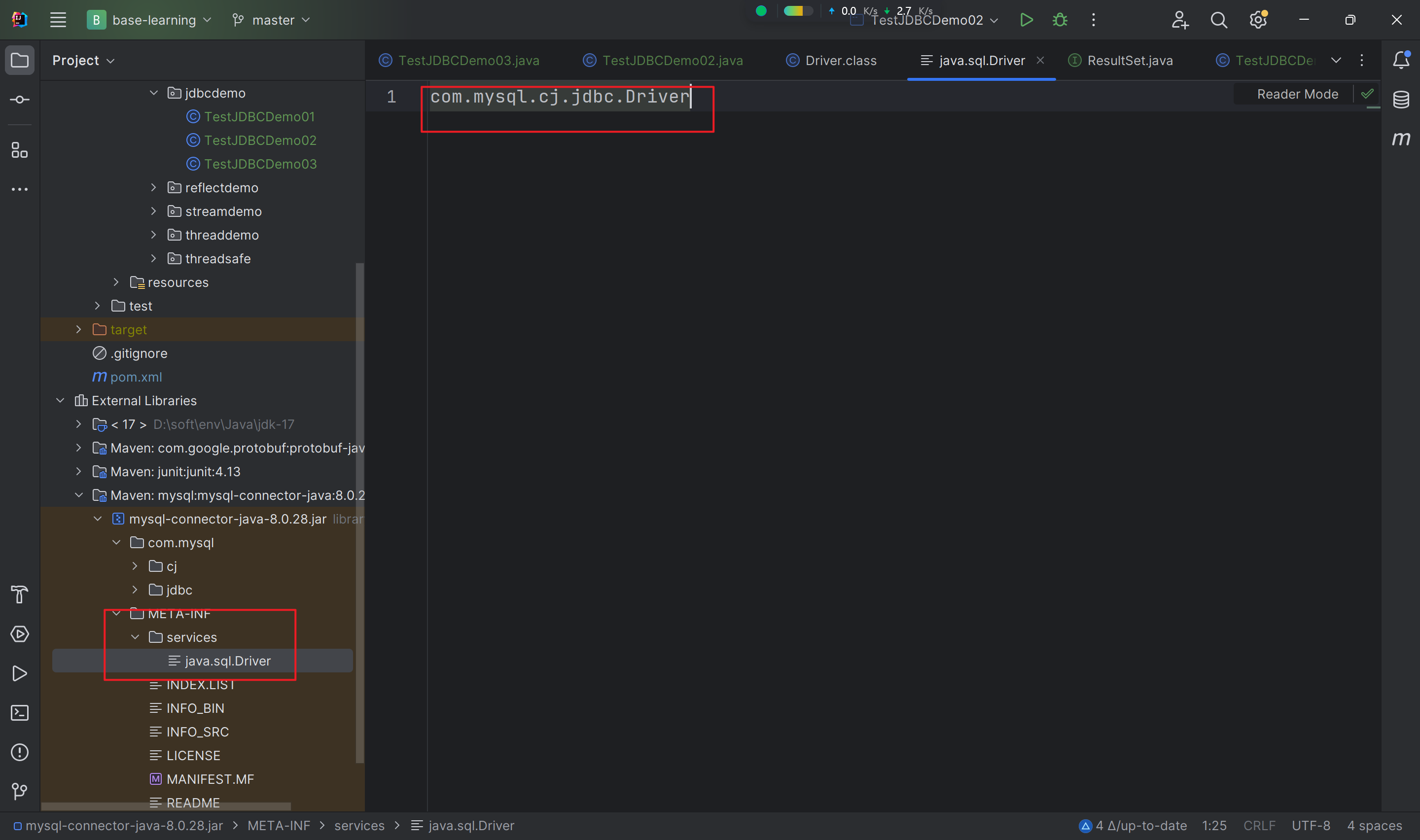Switch to the ResultSet.java tab
Screen dimensions: 1420x840
point(1130,61)
